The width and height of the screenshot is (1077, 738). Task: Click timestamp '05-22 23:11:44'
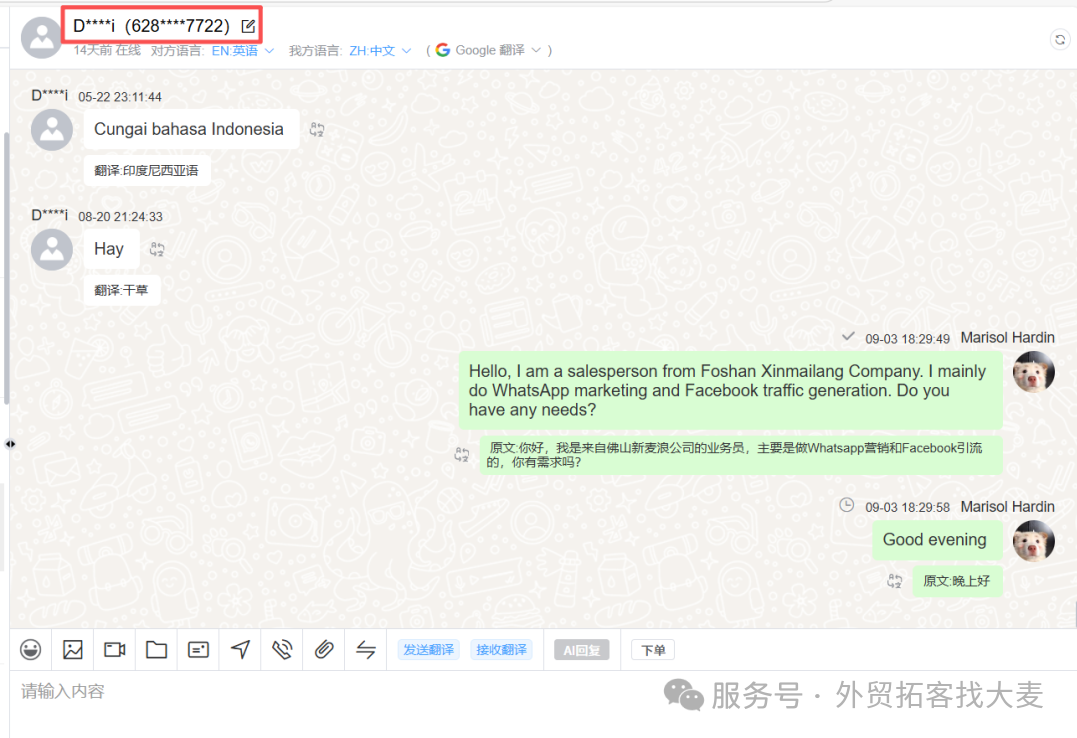120,97
